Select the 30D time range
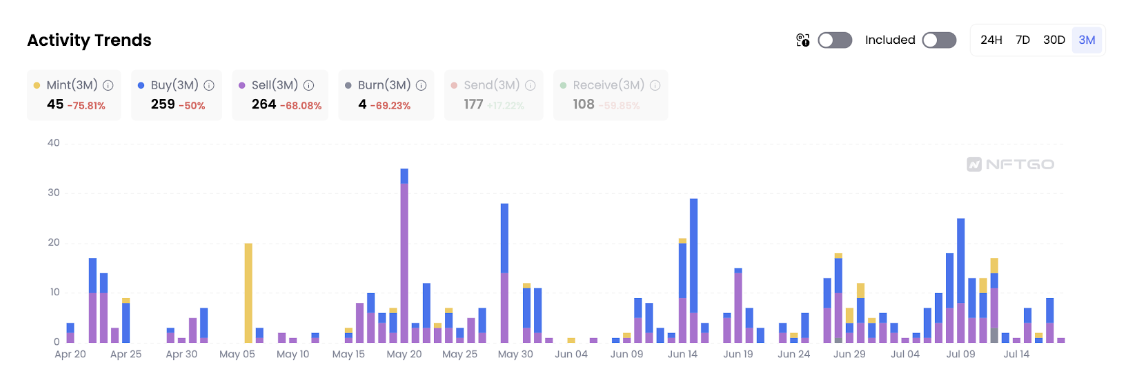The width and height of the screenshot is (1124, 382). (1054, 40)
